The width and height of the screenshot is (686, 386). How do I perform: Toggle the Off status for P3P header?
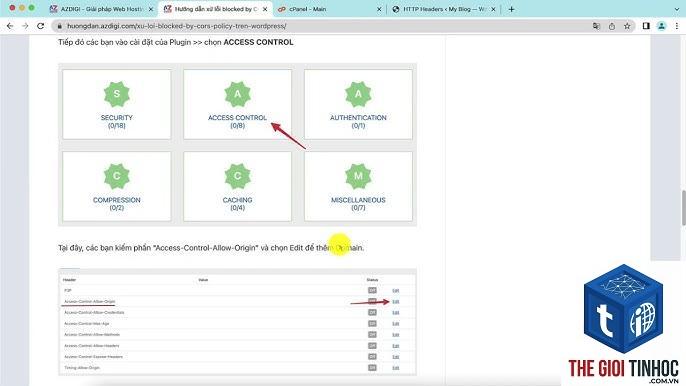372,290
